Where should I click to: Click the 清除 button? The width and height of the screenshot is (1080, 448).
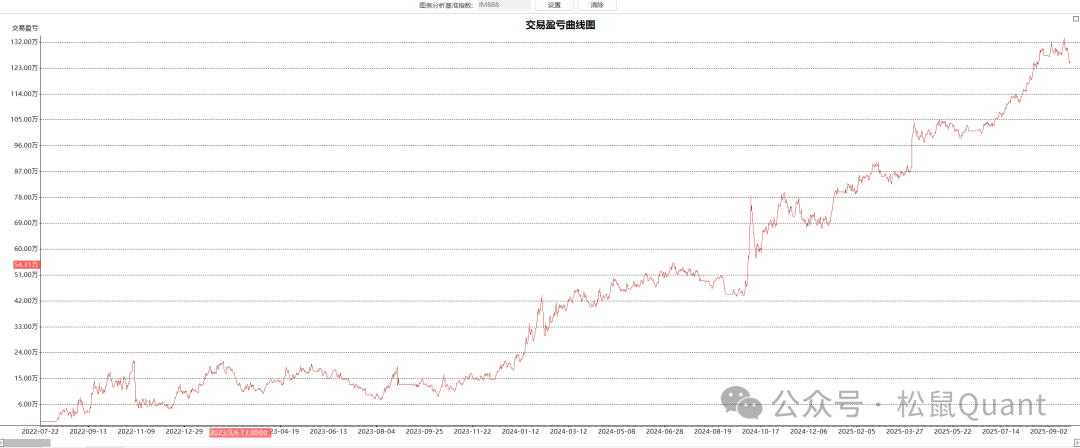point(597,5)
